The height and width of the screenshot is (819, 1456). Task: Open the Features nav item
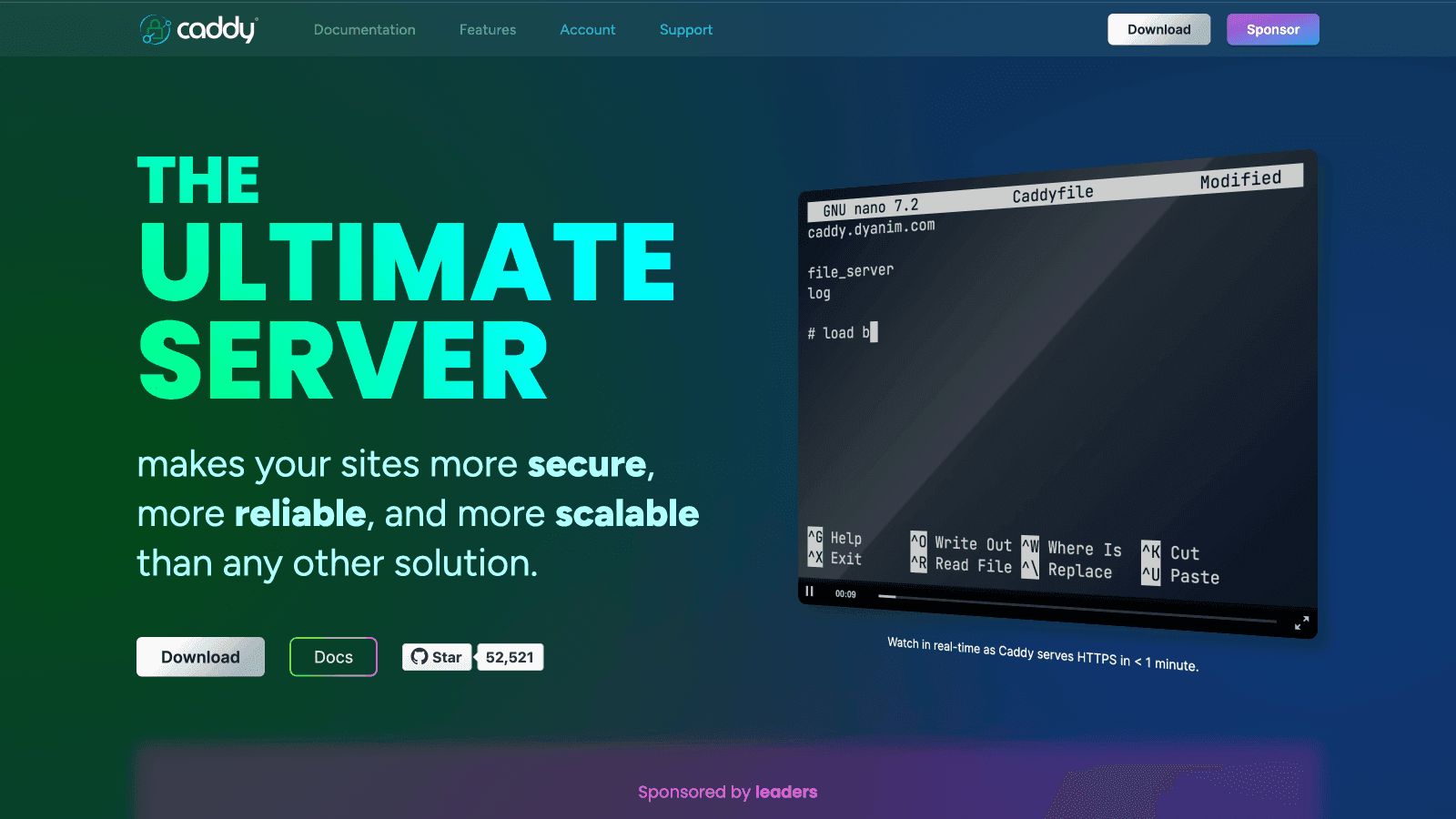point(487,30)
